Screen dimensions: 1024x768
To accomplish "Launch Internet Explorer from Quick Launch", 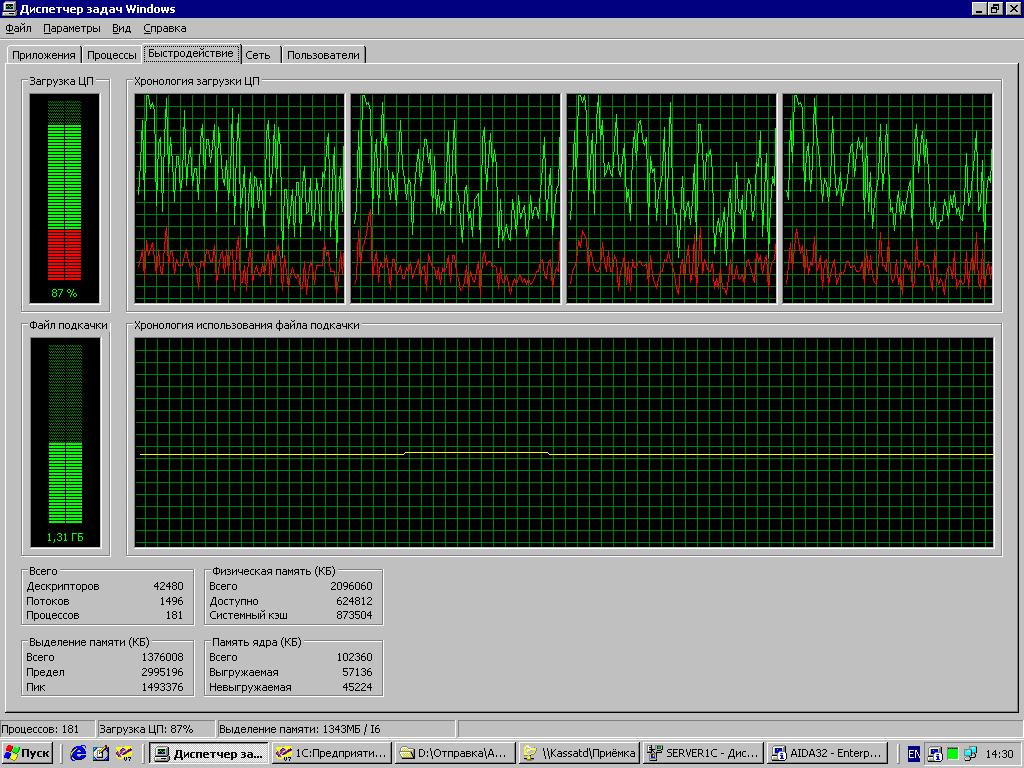I will [x=77, y=753].
